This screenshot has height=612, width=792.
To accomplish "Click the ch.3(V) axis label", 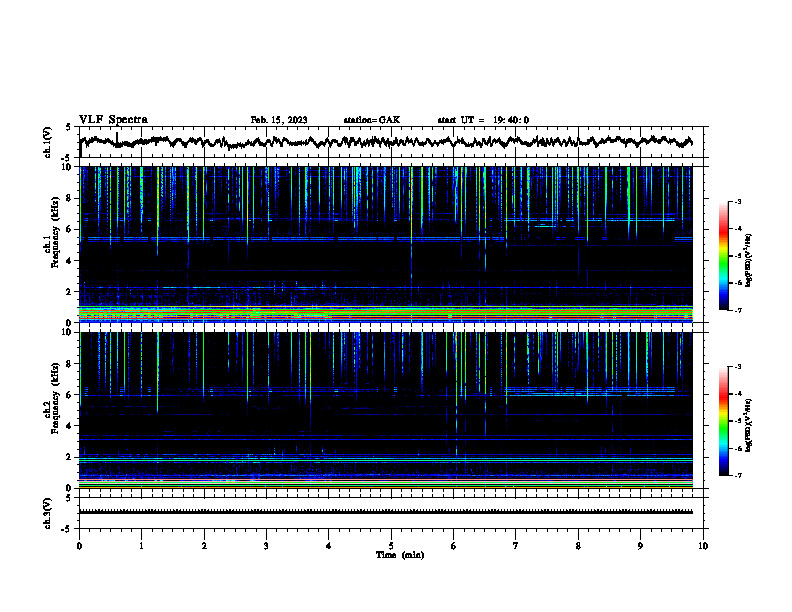I will pos(48,513).
